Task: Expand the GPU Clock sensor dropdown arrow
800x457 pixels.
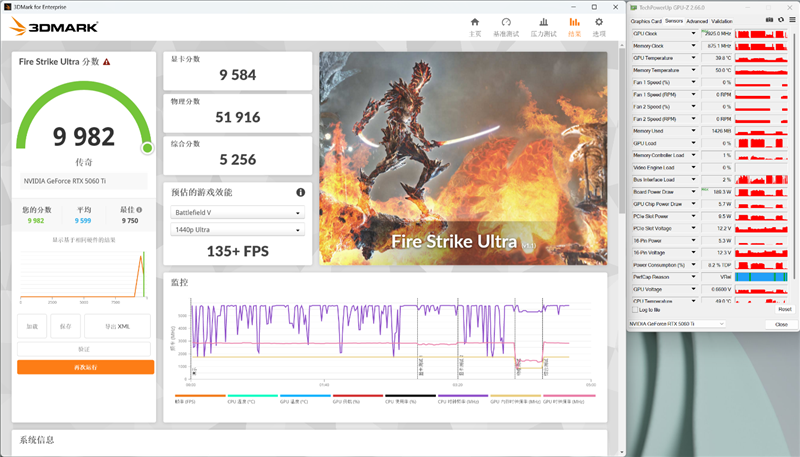Action: pyautogui.click(x=694, y=33)
